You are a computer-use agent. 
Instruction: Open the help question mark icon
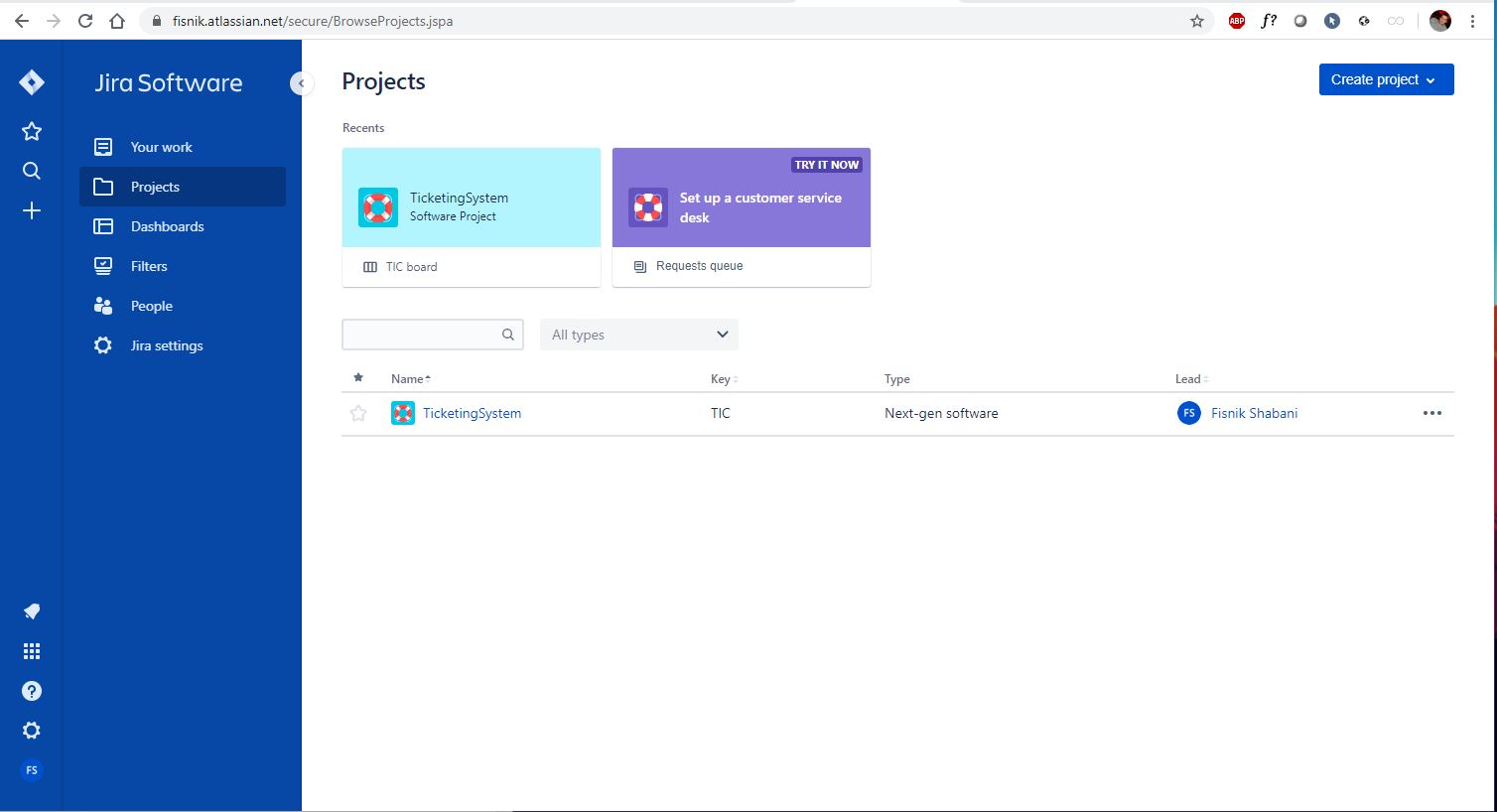tap(32, 691)
